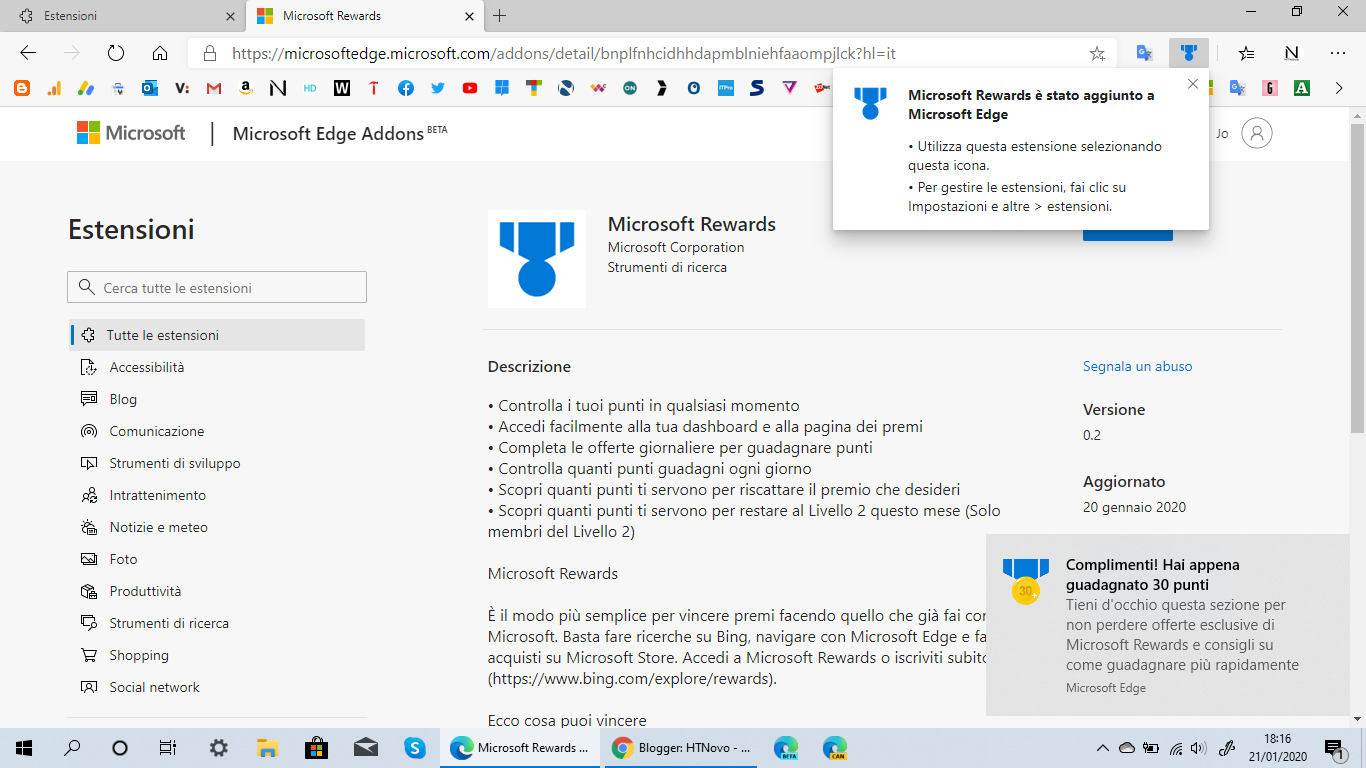Screen dimensions: 1366x768
Task: Open the pink G bookmark icon
Action: coord(1270,88)
